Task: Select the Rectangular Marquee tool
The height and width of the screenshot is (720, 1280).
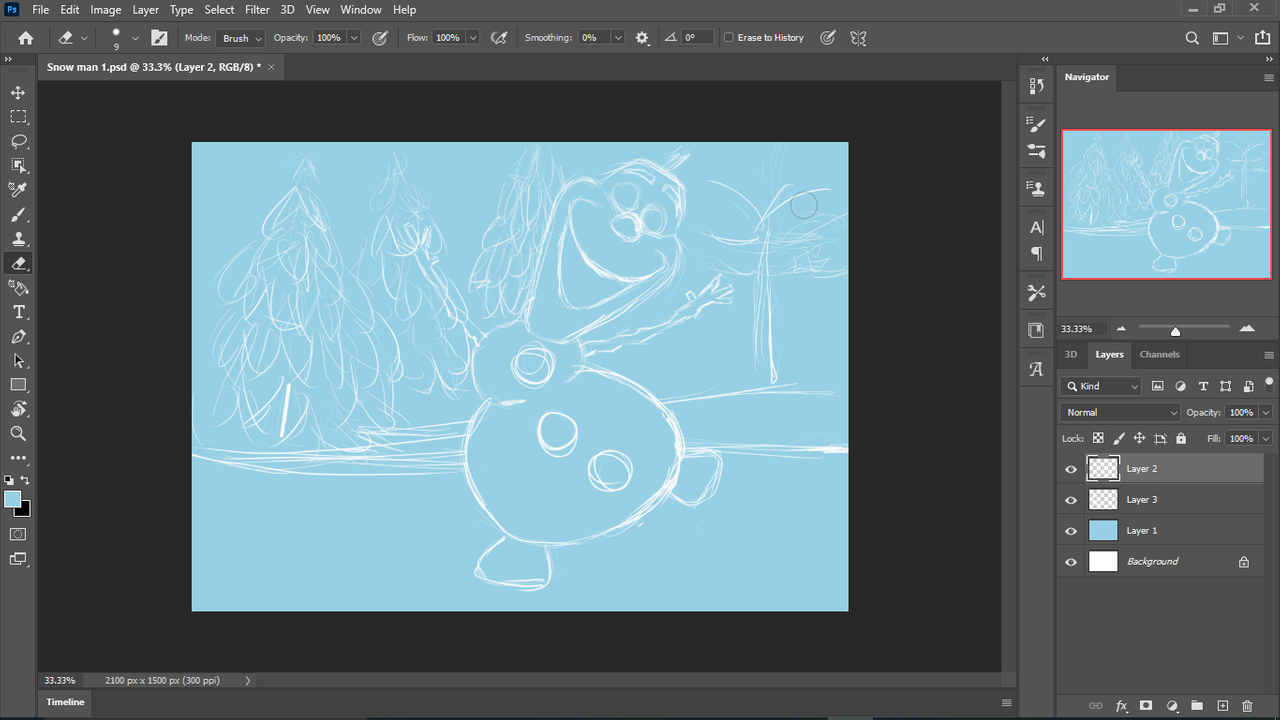Action: point(18,117)
